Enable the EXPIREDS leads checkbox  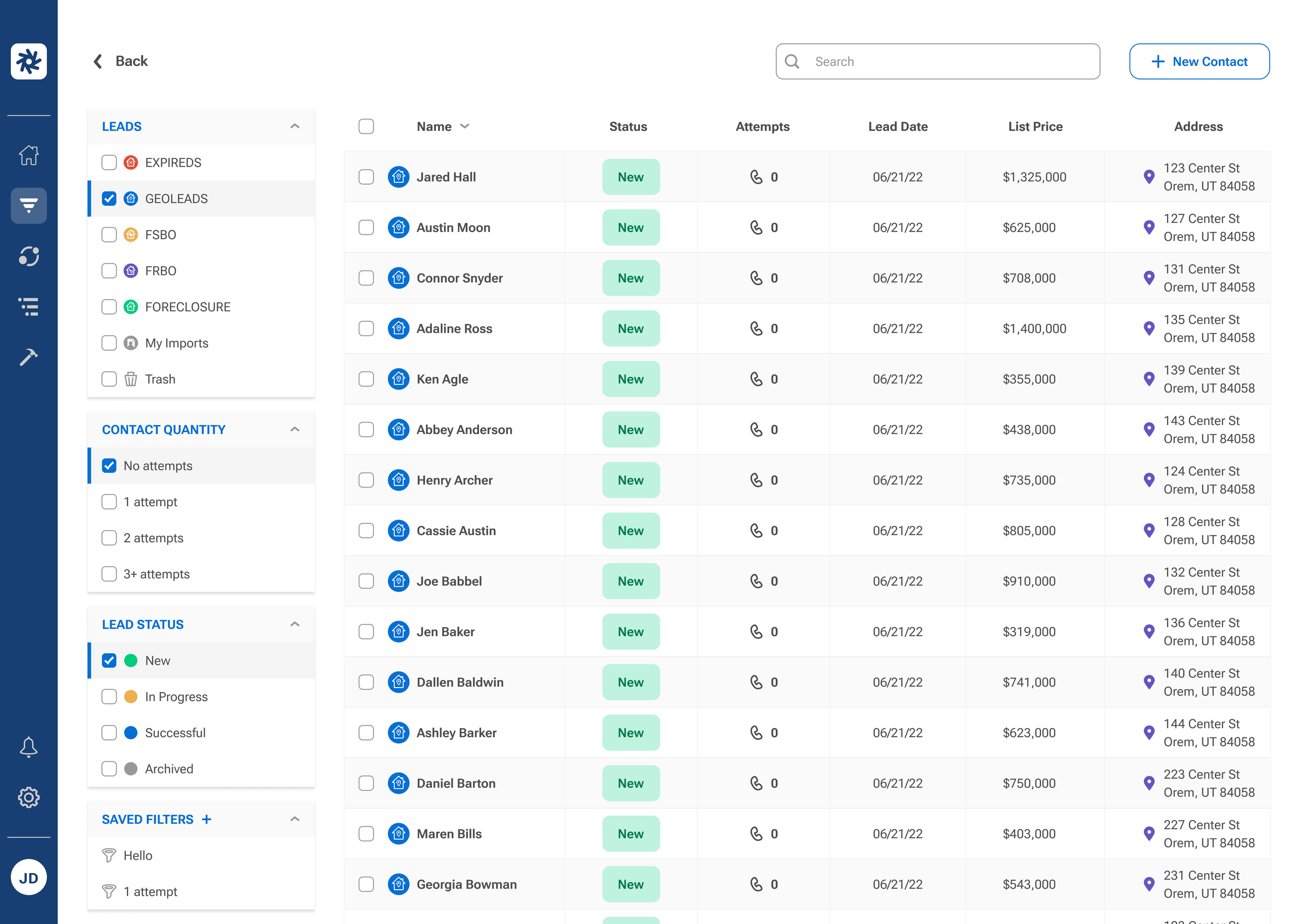pyautogui.click(x=109, y=163)
